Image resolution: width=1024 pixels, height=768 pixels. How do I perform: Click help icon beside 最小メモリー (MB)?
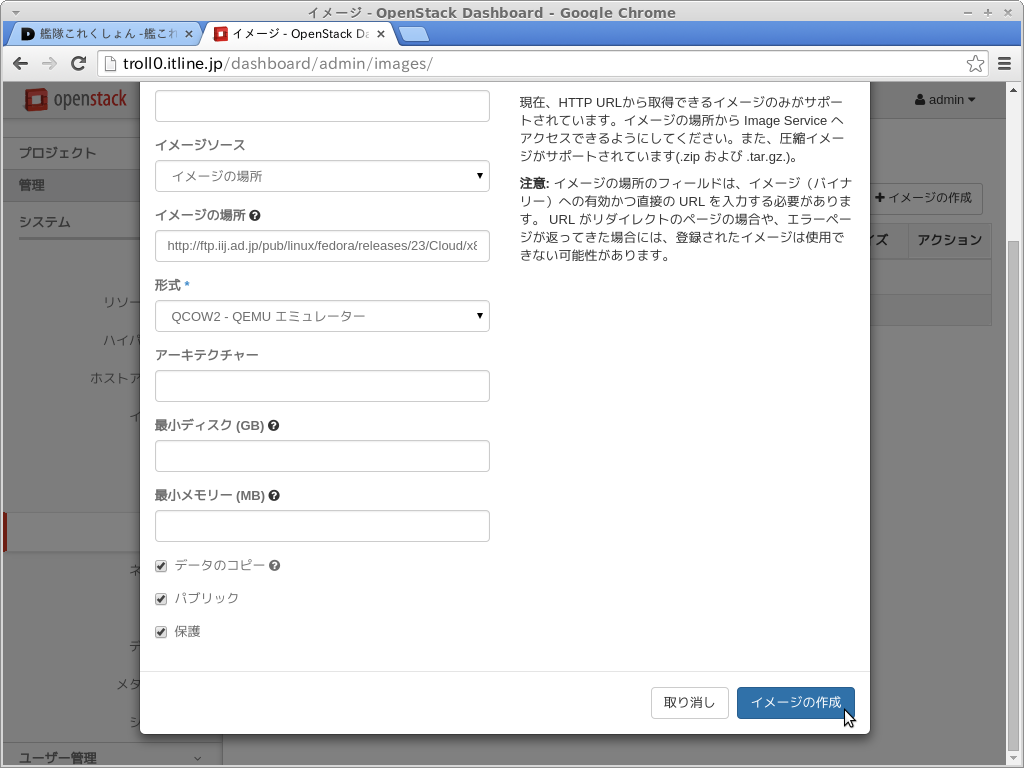[x=274, y=495]
